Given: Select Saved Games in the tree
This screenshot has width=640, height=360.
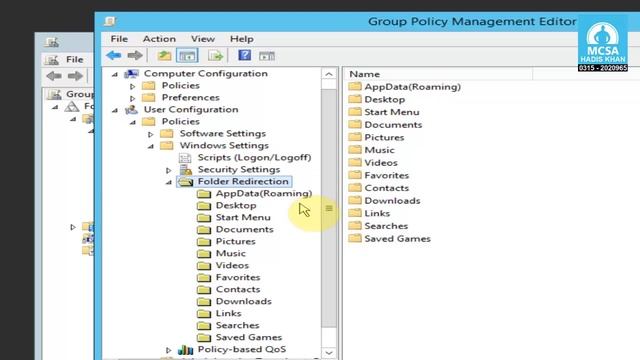Looking at the screenshot, I should tap(249, 338).
